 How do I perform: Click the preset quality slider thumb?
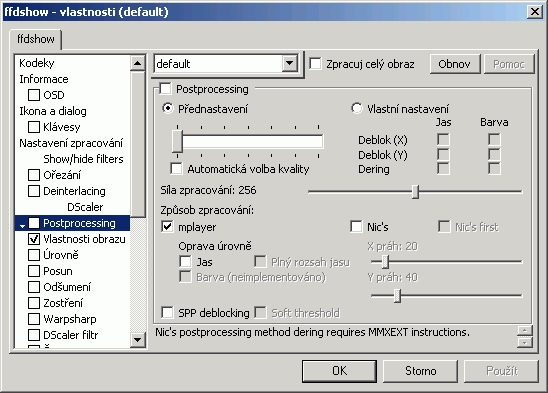[x=177, y=141]
